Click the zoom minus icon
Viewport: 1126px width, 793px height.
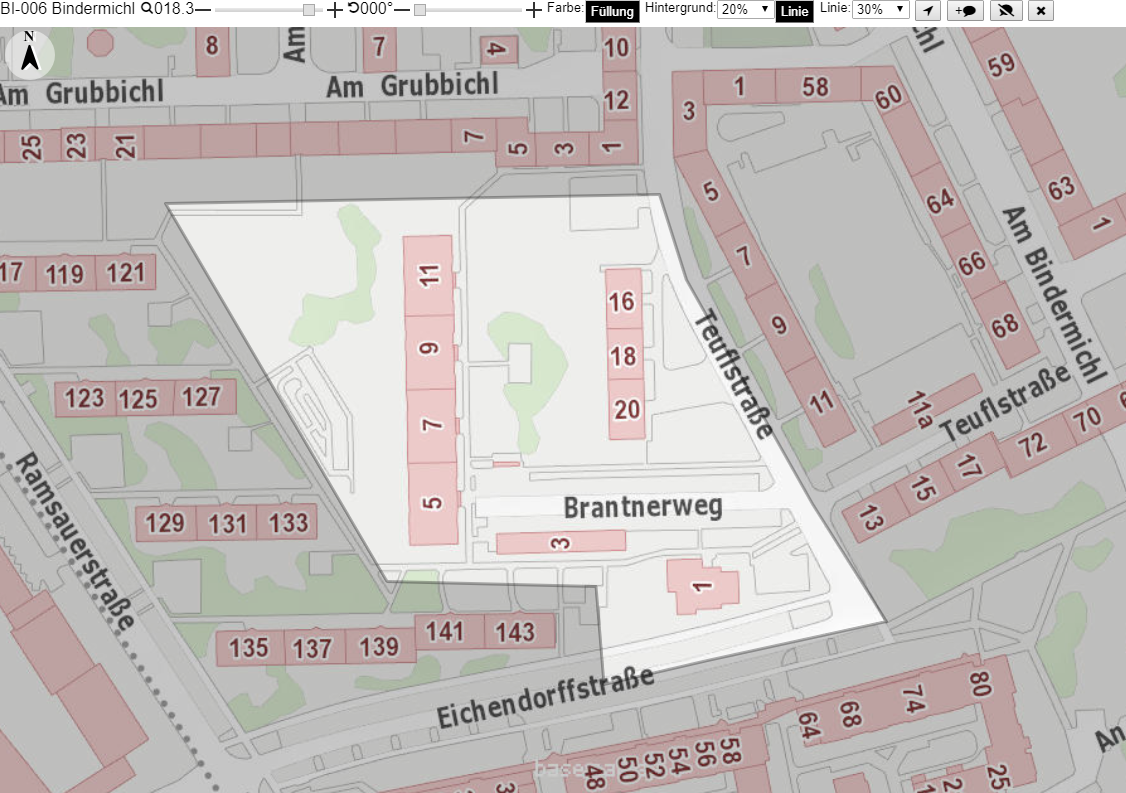point(203,9)
